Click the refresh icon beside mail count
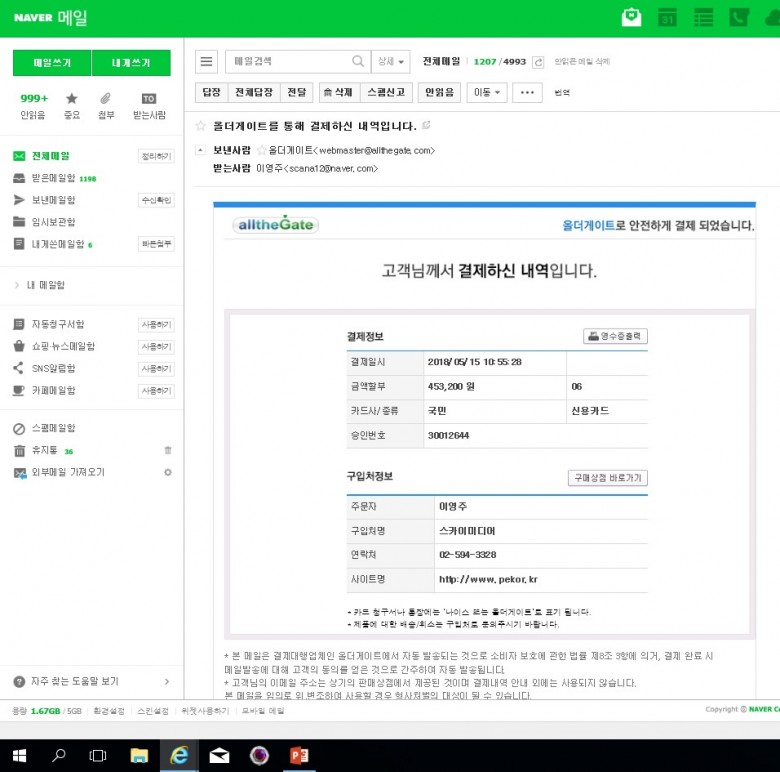This screenshot has height=772, width=780. [538, 62]
